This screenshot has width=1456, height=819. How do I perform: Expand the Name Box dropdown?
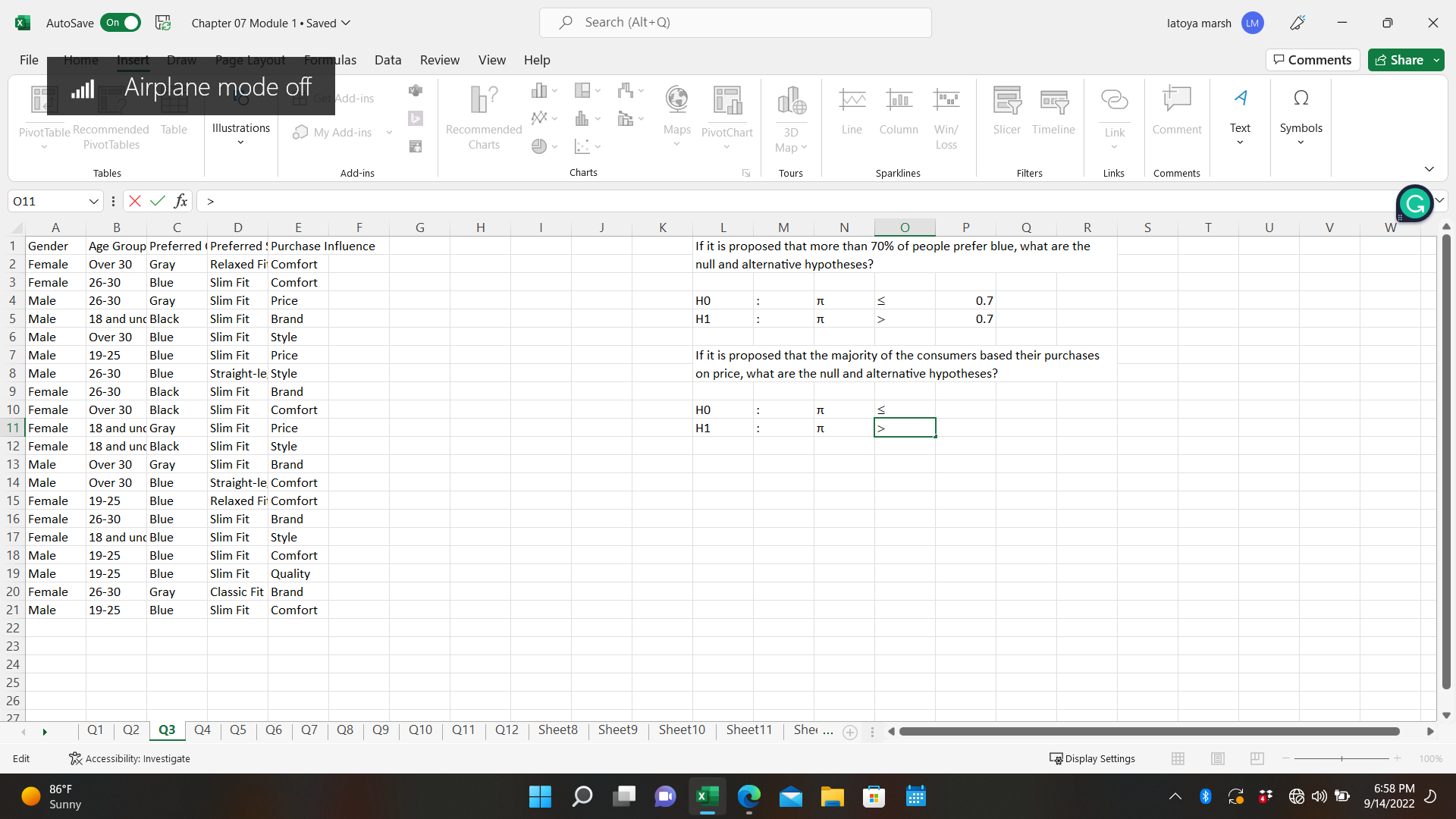click(x=93, y=201)
